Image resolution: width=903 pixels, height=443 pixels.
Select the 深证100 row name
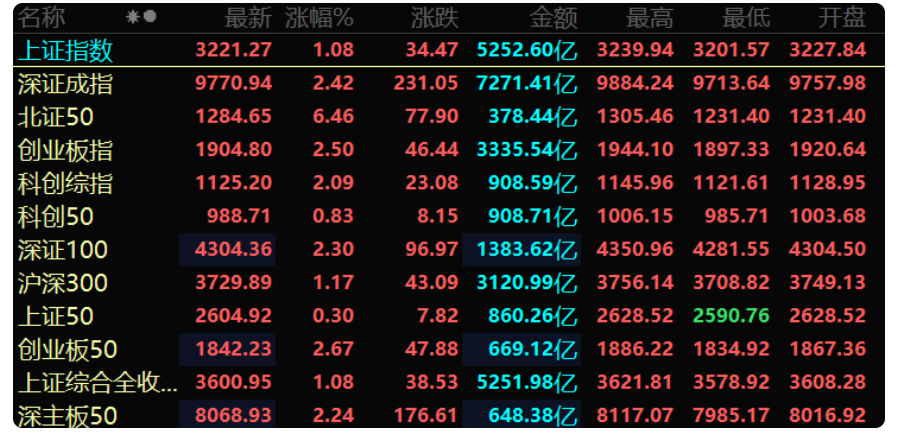63,250
